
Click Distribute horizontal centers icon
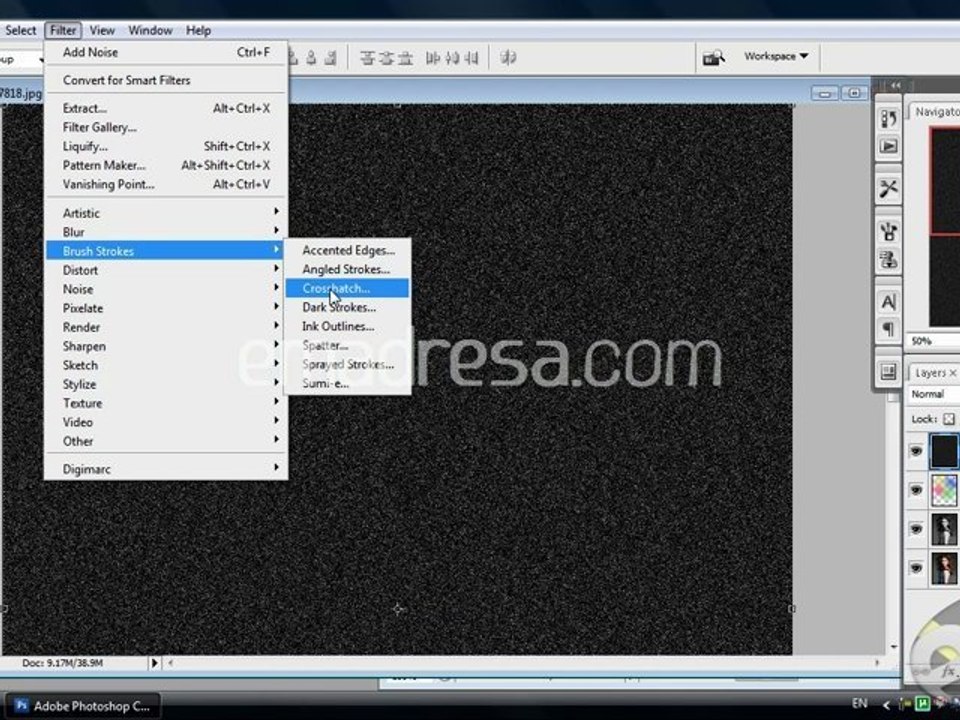pos(452,58)
